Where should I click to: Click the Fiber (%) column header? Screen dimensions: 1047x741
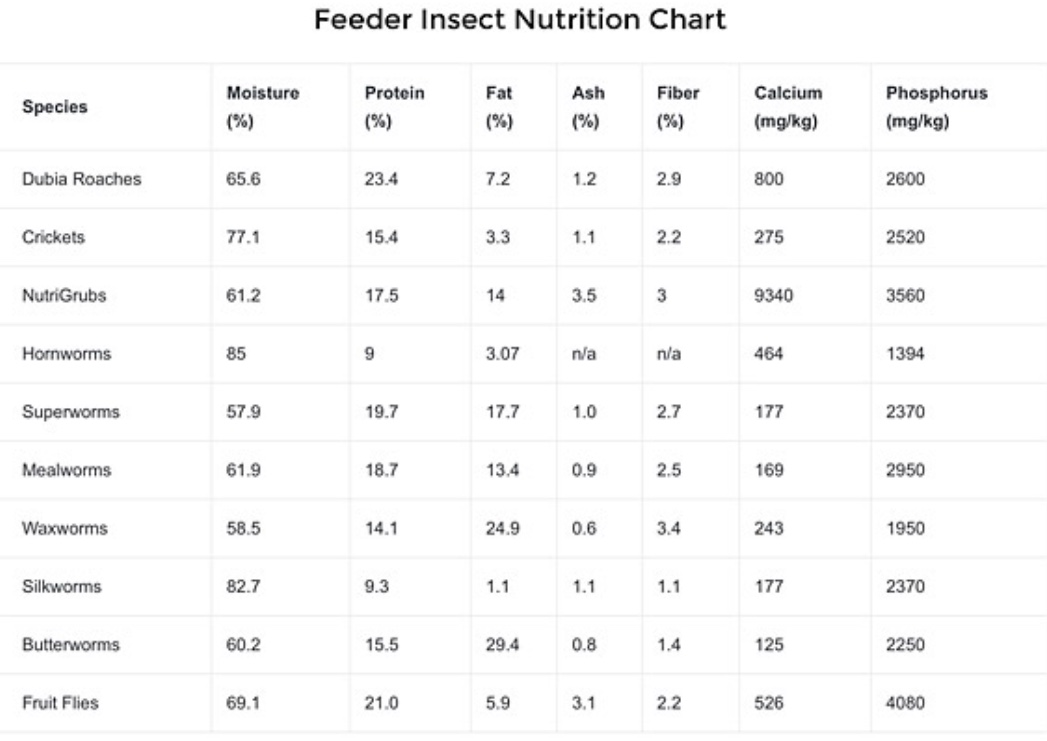[x=677, y=109]
